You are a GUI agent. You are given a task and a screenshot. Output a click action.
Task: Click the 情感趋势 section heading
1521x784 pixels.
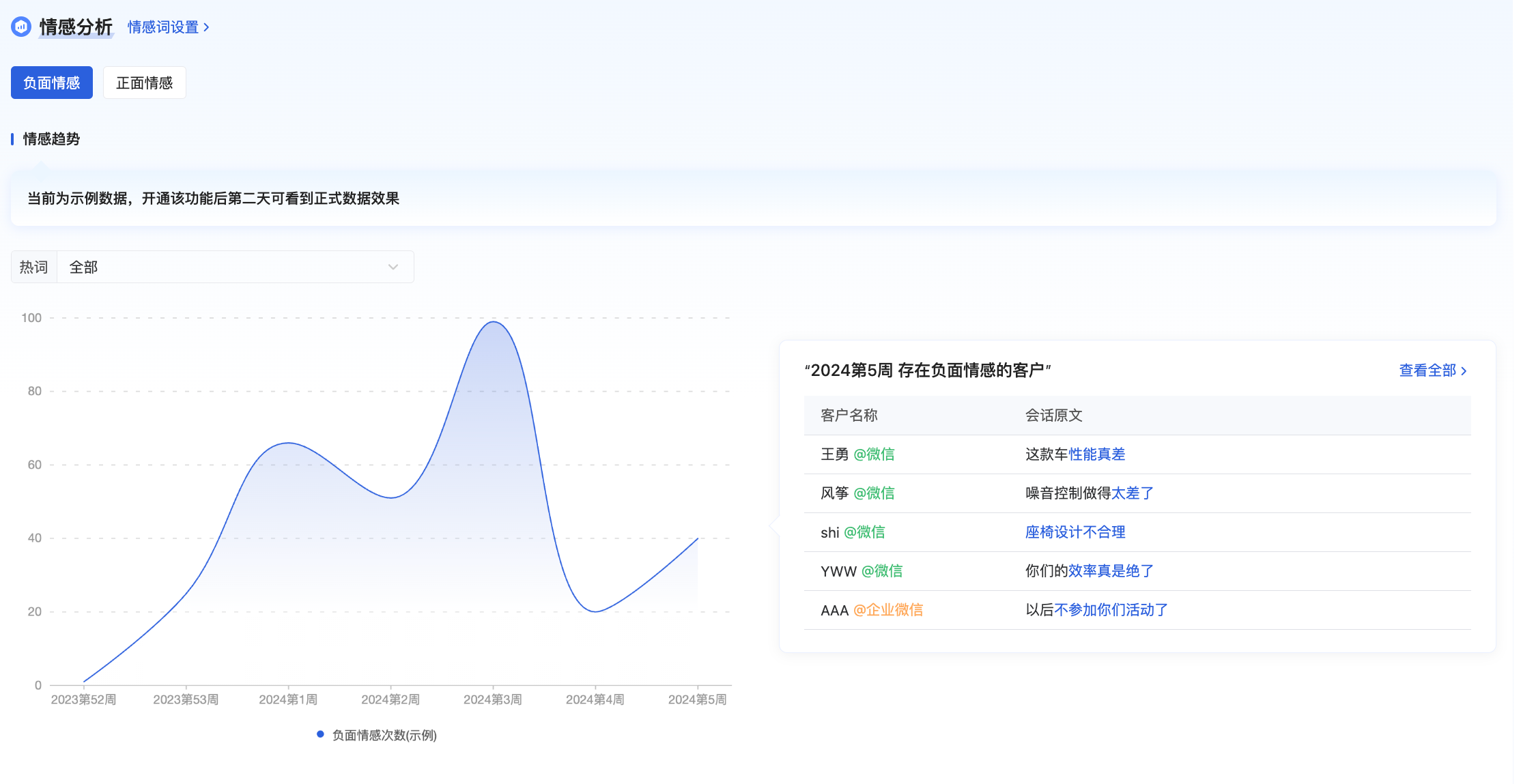pyautogui.click(x=51, y=139)
